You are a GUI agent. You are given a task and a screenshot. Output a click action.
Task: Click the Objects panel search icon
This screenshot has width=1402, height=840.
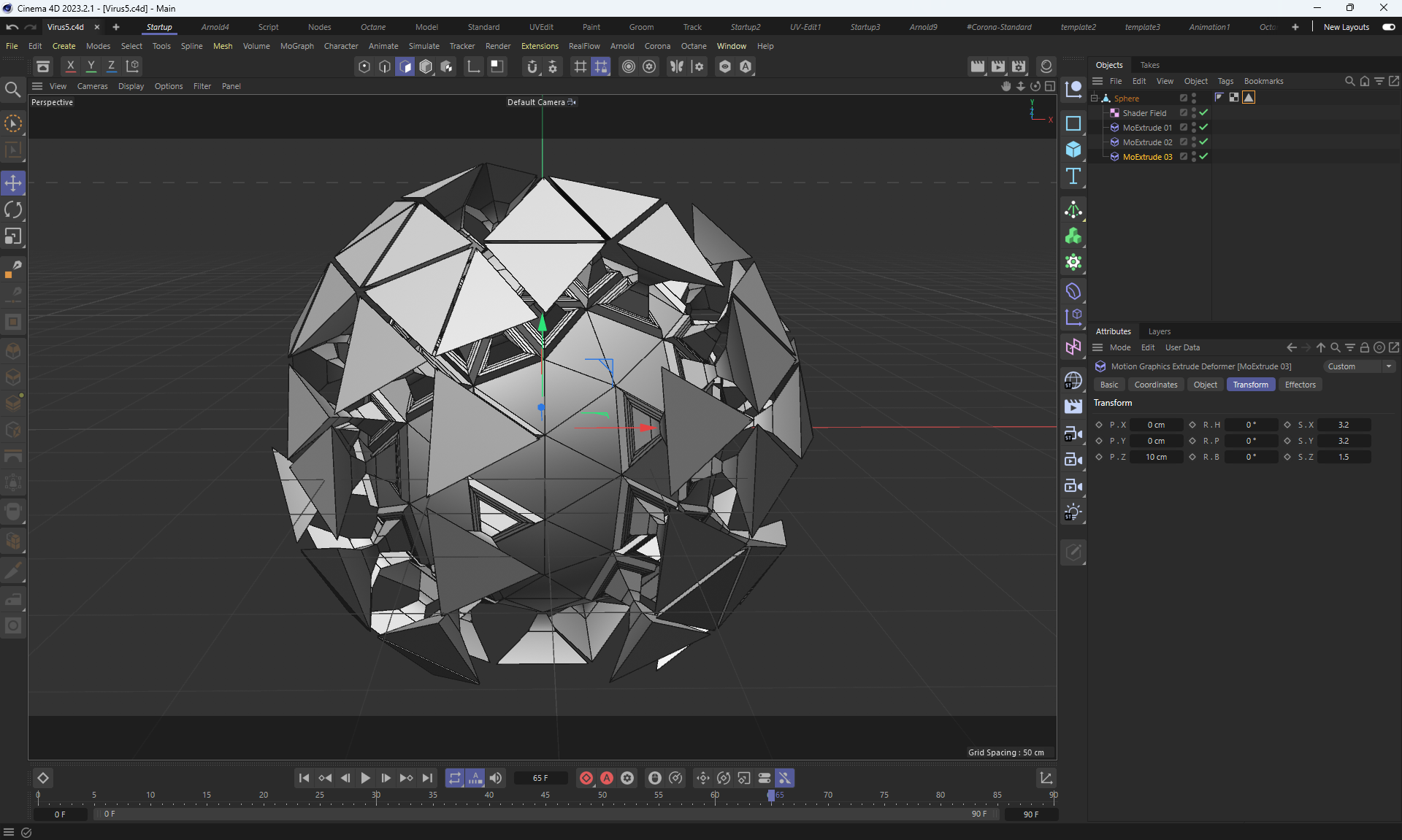tap(1349, 81)
